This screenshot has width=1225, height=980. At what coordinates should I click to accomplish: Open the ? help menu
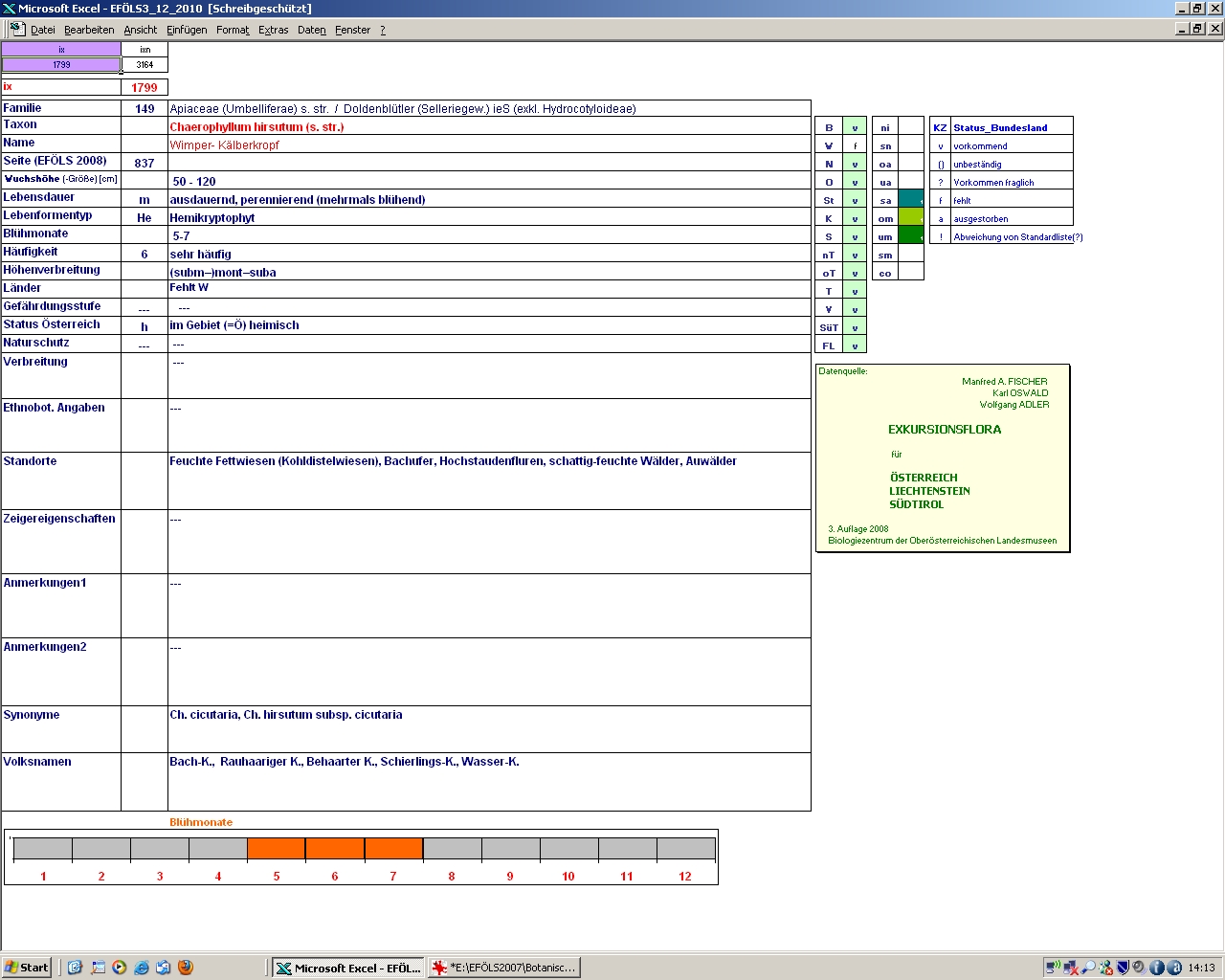[383, 30]
